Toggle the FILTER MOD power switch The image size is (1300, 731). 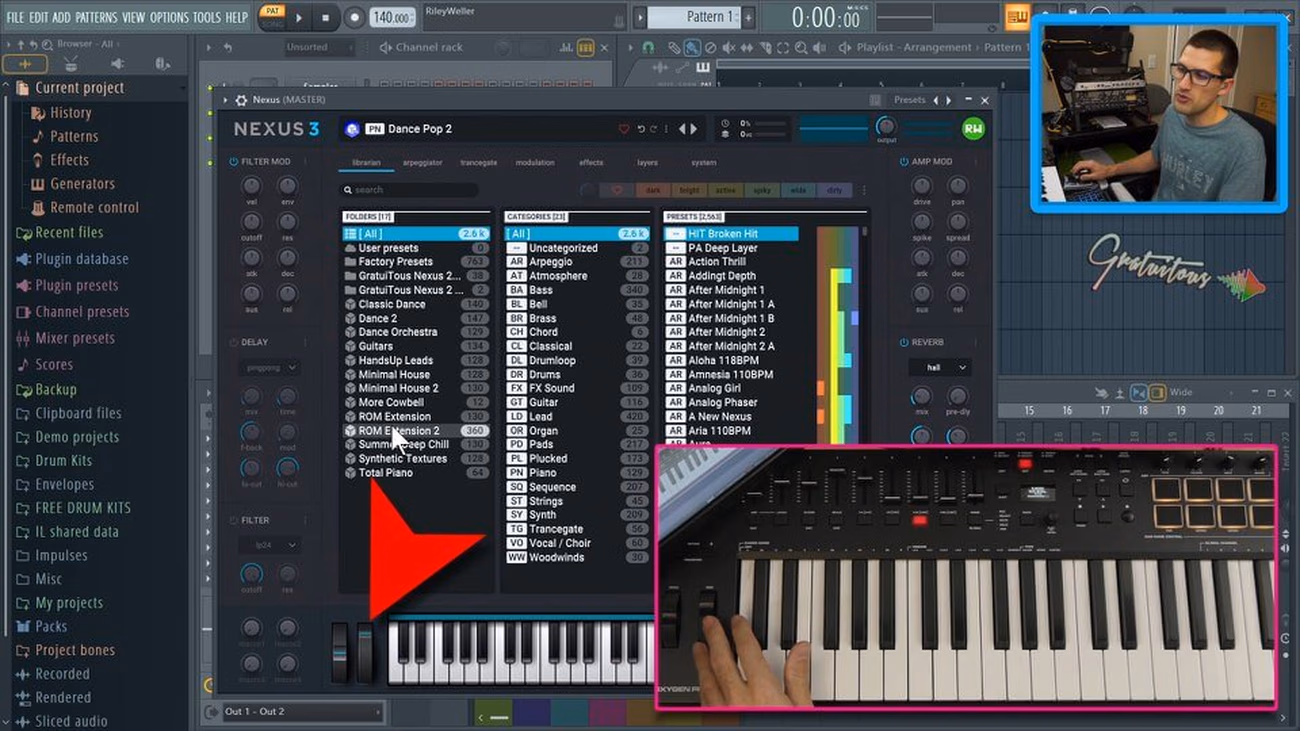click(x=233, y=161)
